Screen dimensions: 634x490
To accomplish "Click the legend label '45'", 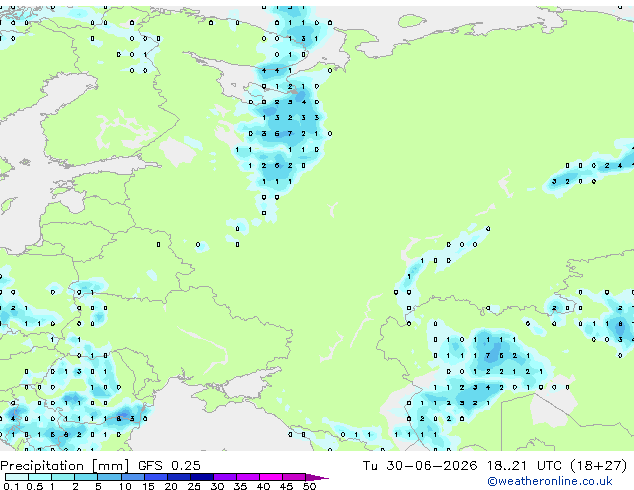I will click(286, 486).
